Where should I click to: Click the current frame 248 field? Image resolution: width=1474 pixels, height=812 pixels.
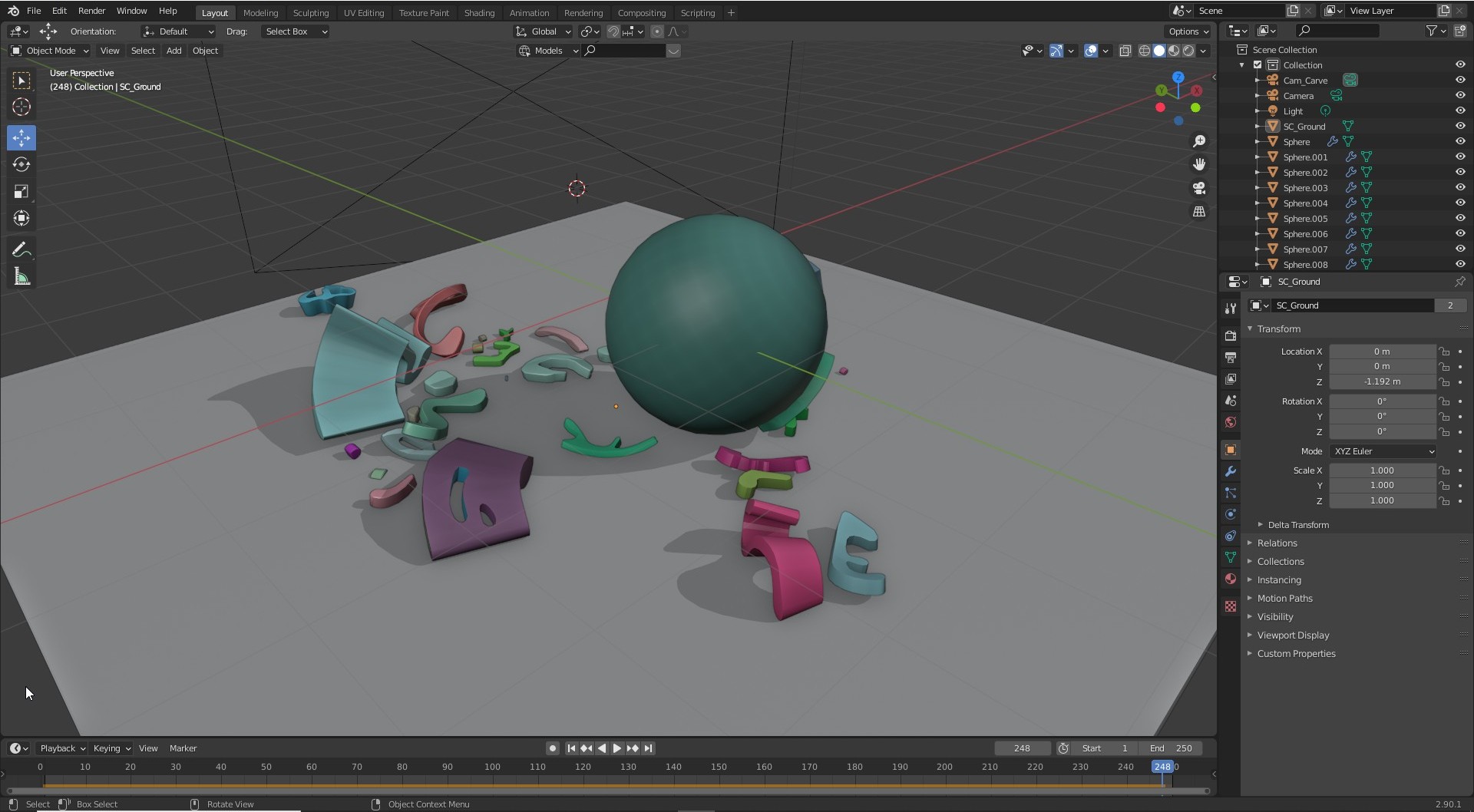(1022, 748)
